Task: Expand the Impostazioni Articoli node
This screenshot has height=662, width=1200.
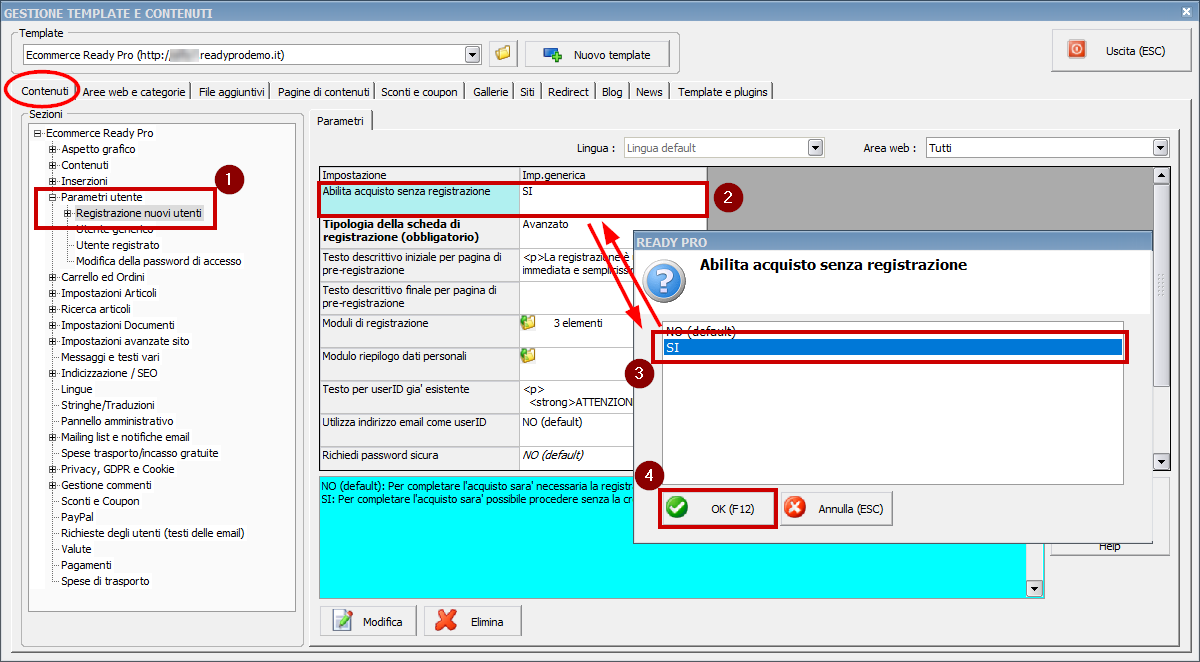Action: click(53, 293)
